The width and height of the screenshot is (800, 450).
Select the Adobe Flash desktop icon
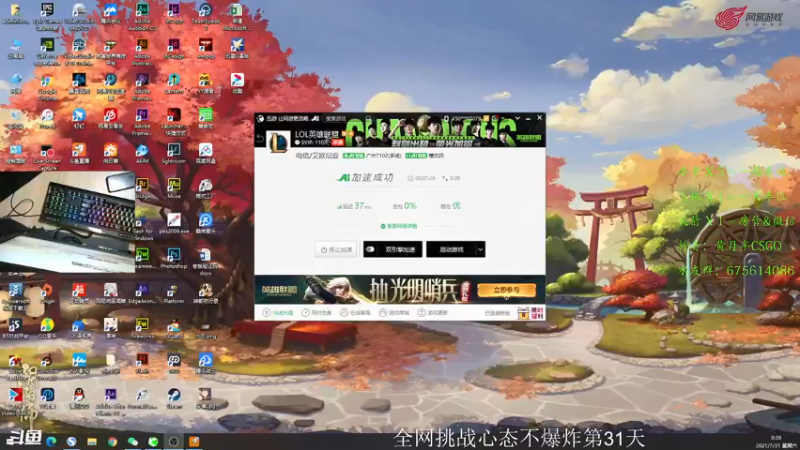click(x=142, y=363)
